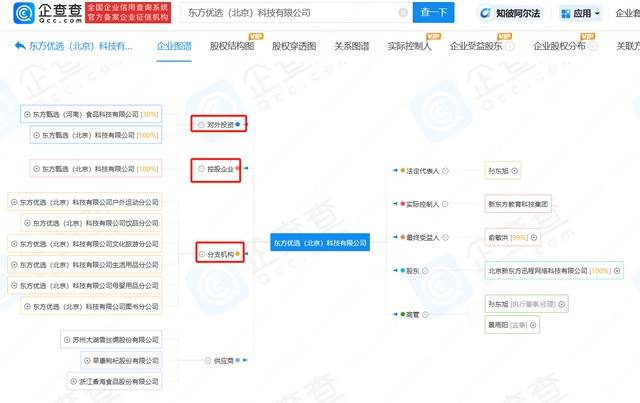
Task: Click the 苏州太湖雪丝绸股份有限公司 supplier node
Action: pyautogui.click(x=111, y=340)
